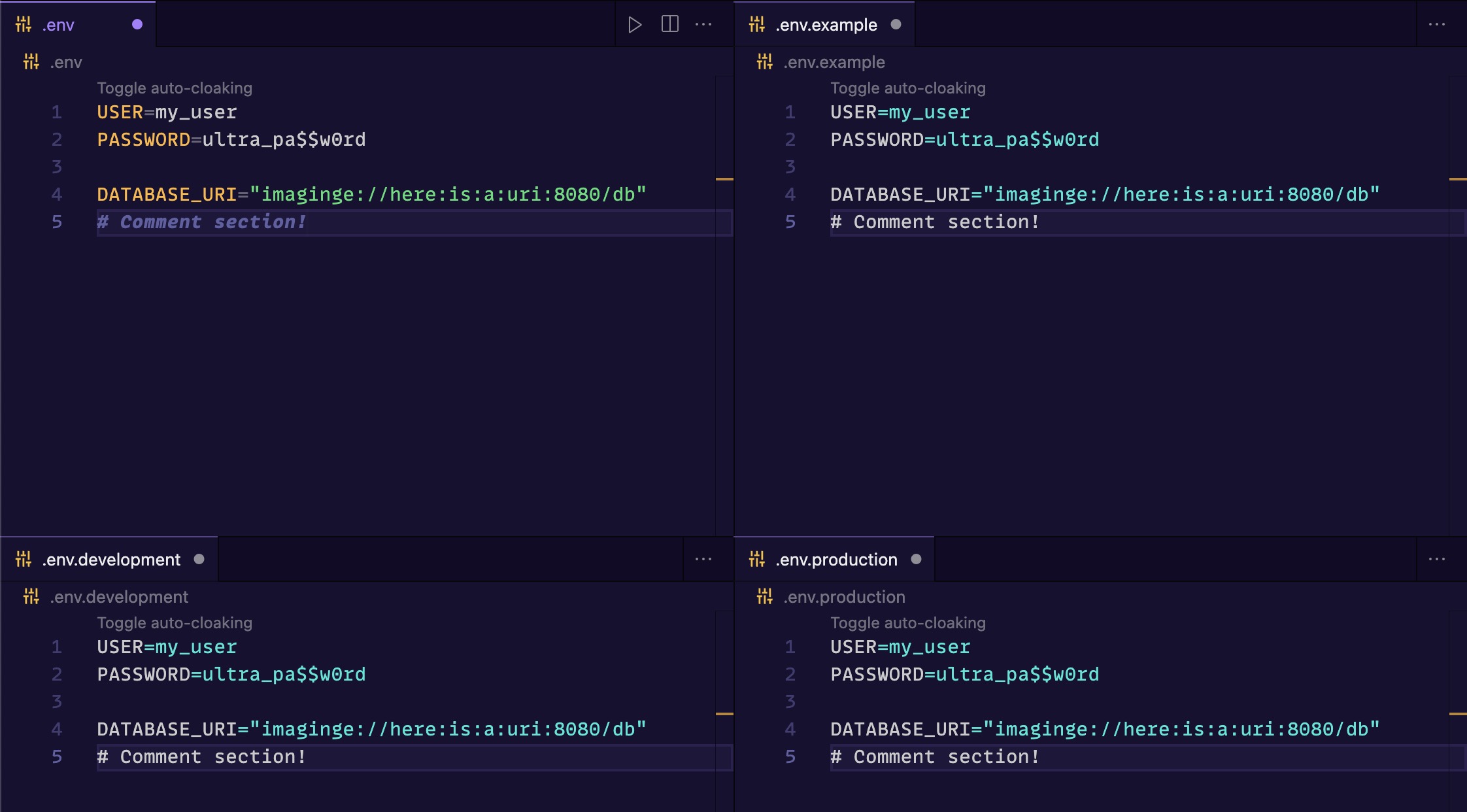Select the .env.example tab
Viewport: 1467px width, 812px height.
coord(825,24)
